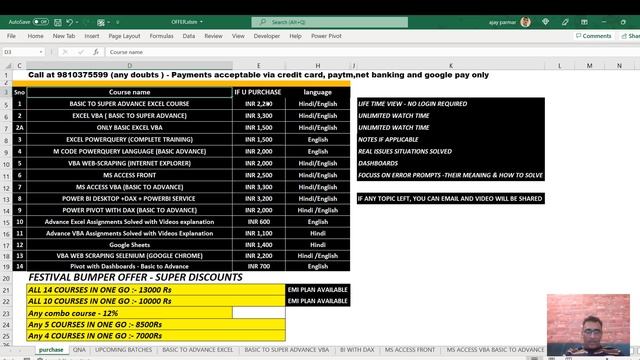
Task: Click FESTIVAL BUMPER OFFER heading cell
Action: [x=136, y=278]
